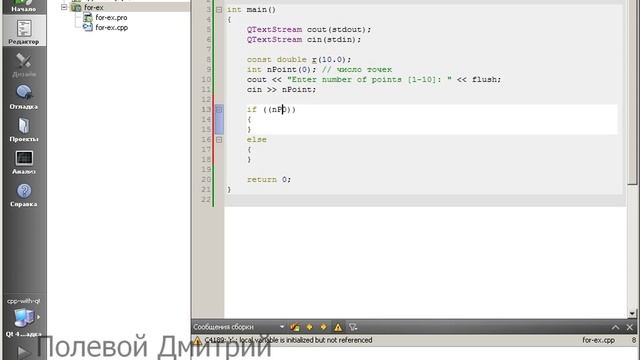Click the 'const double r(10.0);' line
This screenshot has height=360, width=640.
click(x=299, y=60)
